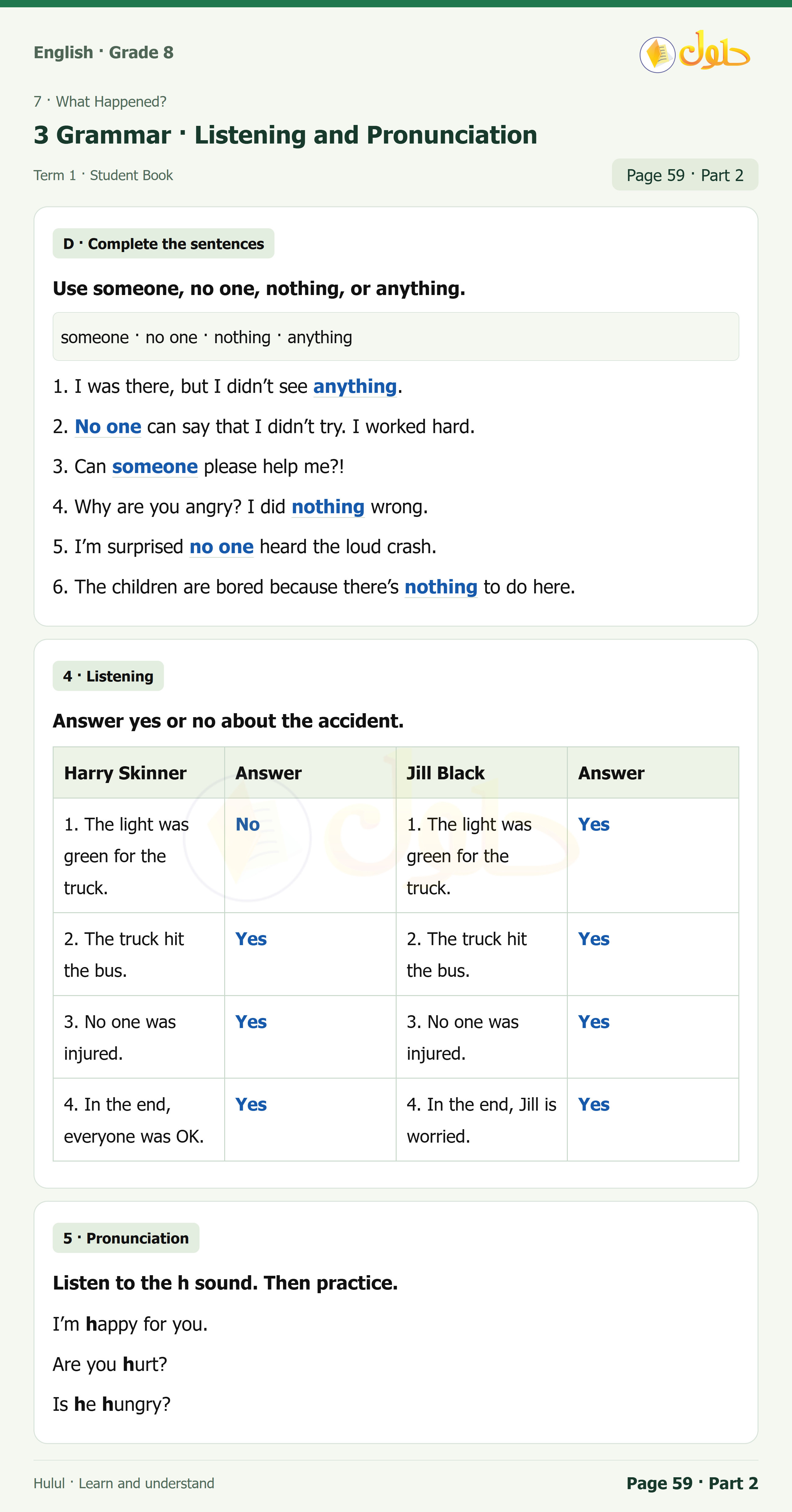The width and height of the screenshot is (792, 1512).
Task: Click the "Page 59 · Part 2" badge near title
Action: tap(685, 175)
